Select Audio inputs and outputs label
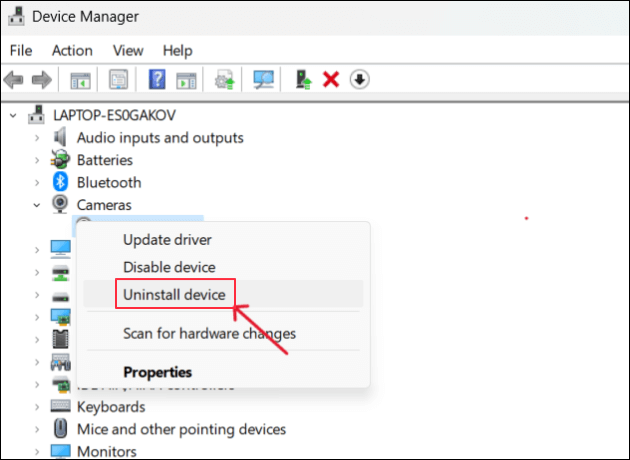This screenshot has width=630, height=460. point(160,138)
